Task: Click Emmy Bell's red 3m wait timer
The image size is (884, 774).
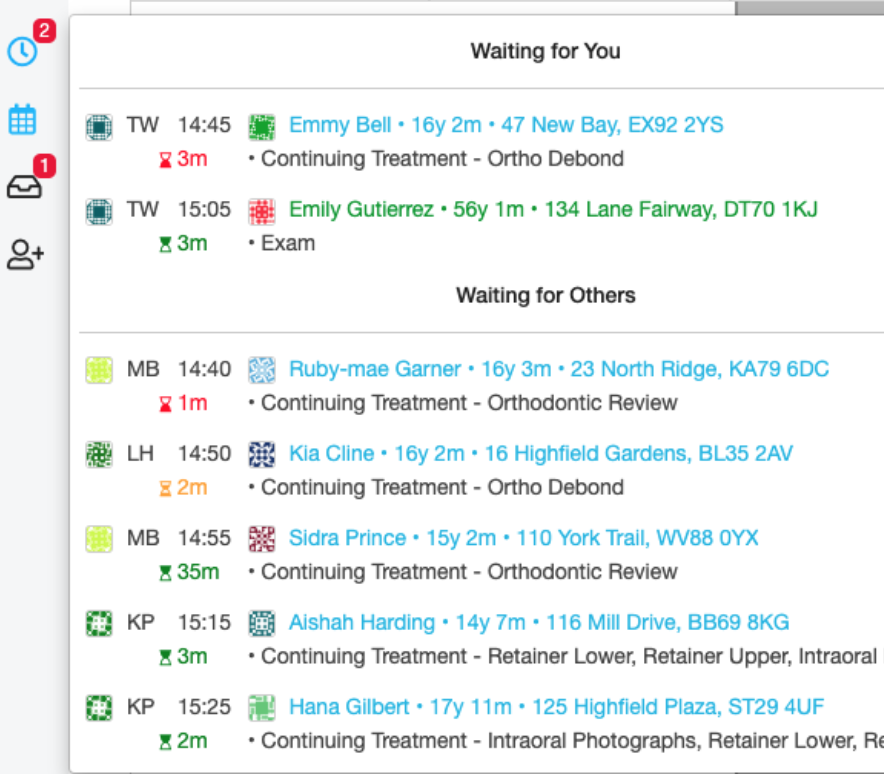Action: click(182, 159)
